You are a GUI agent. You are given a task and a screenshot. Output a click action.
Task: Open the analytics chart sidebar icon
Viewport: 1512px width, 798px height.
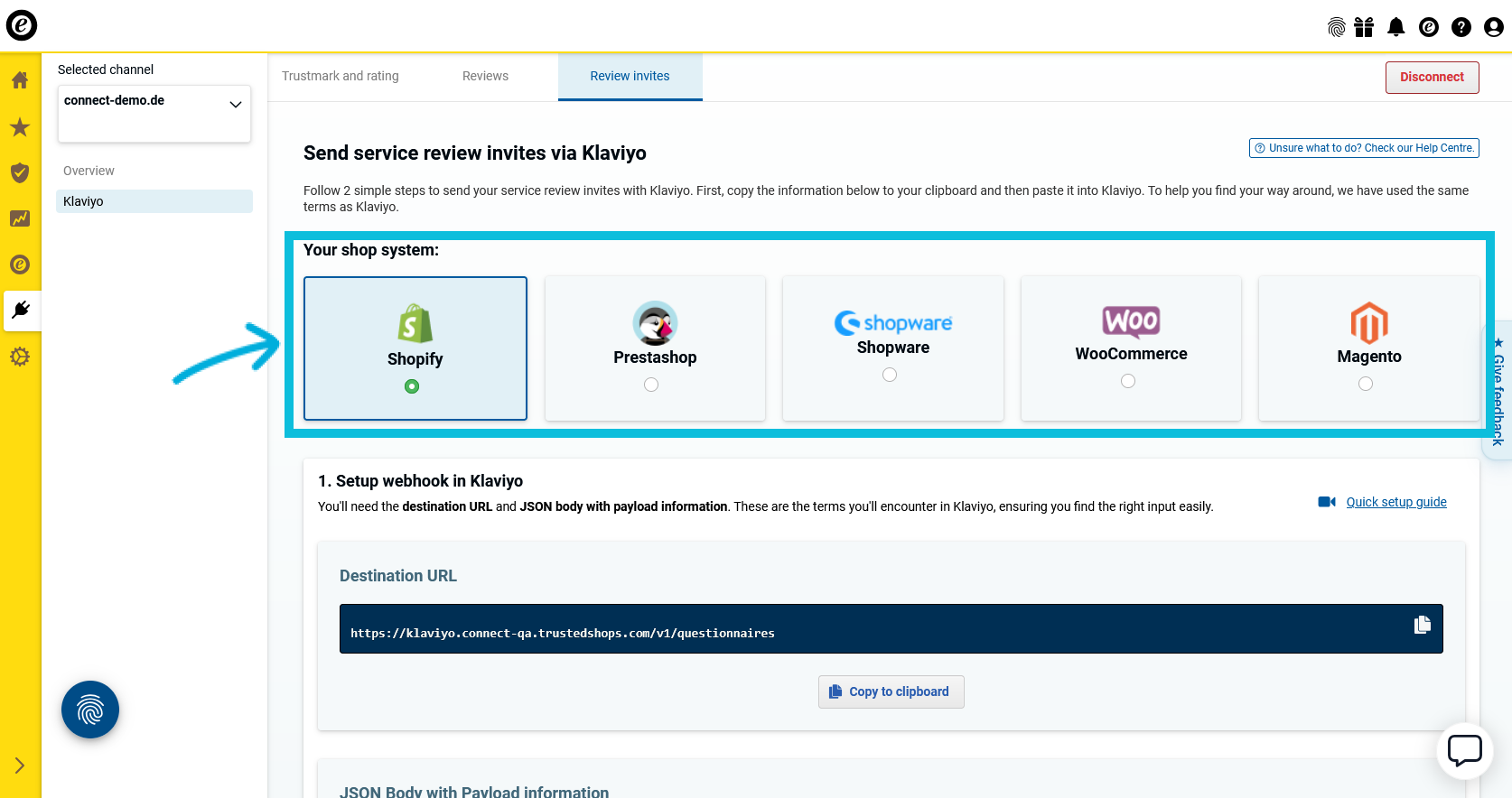point(20,218)
